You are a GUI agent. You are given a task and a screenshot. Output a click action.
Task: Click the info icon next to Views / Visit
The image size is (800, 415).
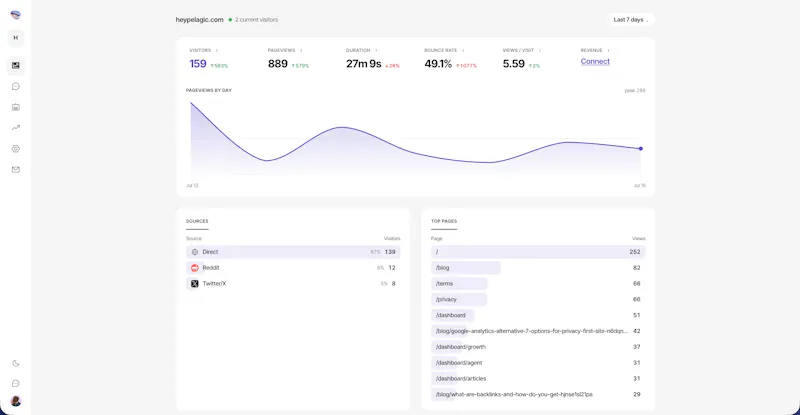(540, 51)
